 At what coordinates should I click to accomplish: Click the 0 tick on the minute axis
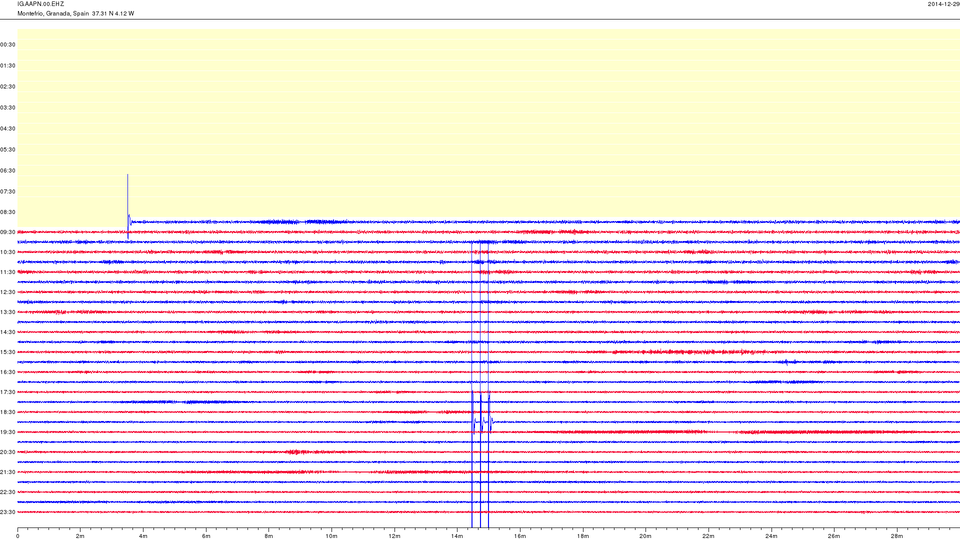18,536
